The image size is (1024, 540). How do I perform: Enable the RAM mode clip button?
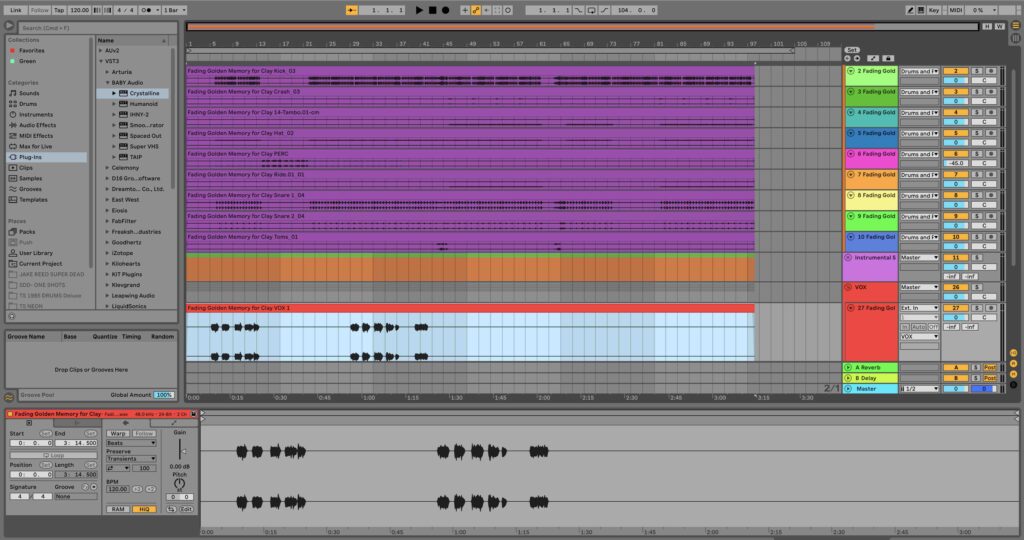point(118,509)
